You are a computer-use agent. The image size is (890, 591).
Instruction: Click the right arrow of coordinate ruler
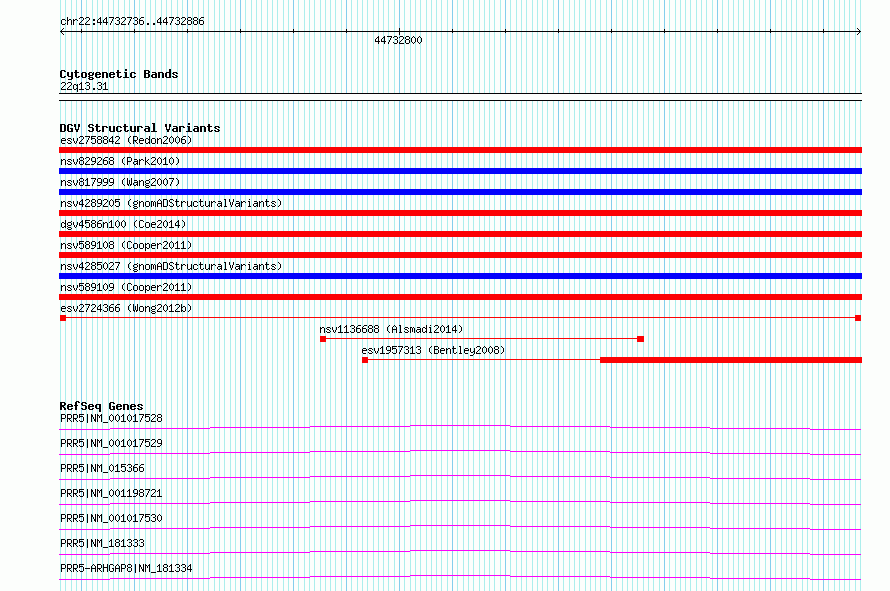(859, 32)
